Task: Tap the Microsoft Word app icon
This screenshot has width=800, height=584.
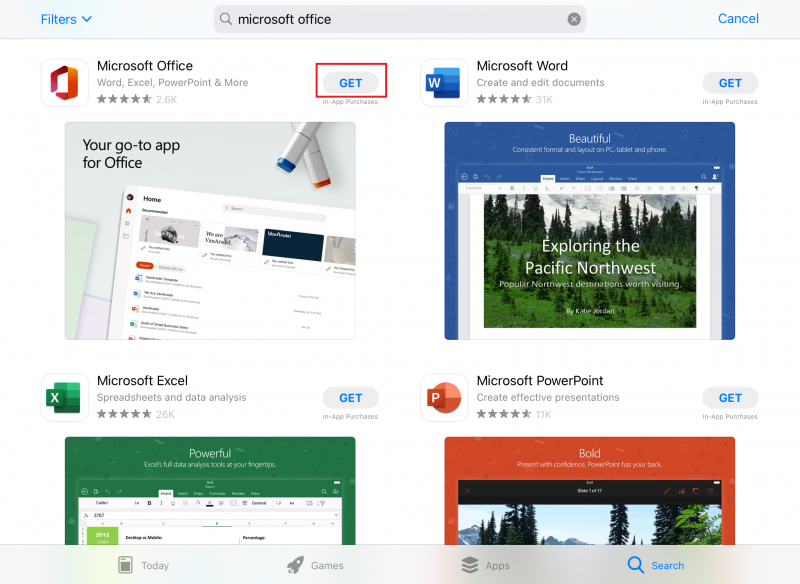Action: point(444,82)
